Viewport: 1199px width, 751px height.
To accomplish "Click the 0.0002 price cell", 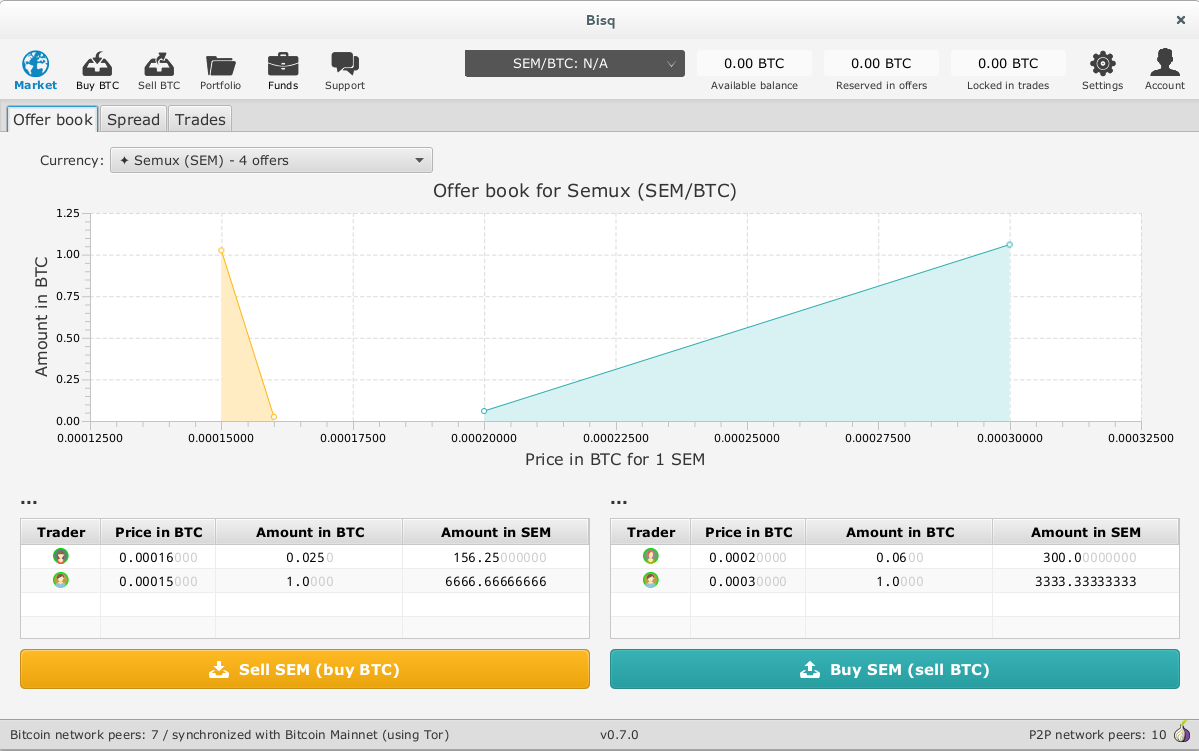I will coord(749,558).
